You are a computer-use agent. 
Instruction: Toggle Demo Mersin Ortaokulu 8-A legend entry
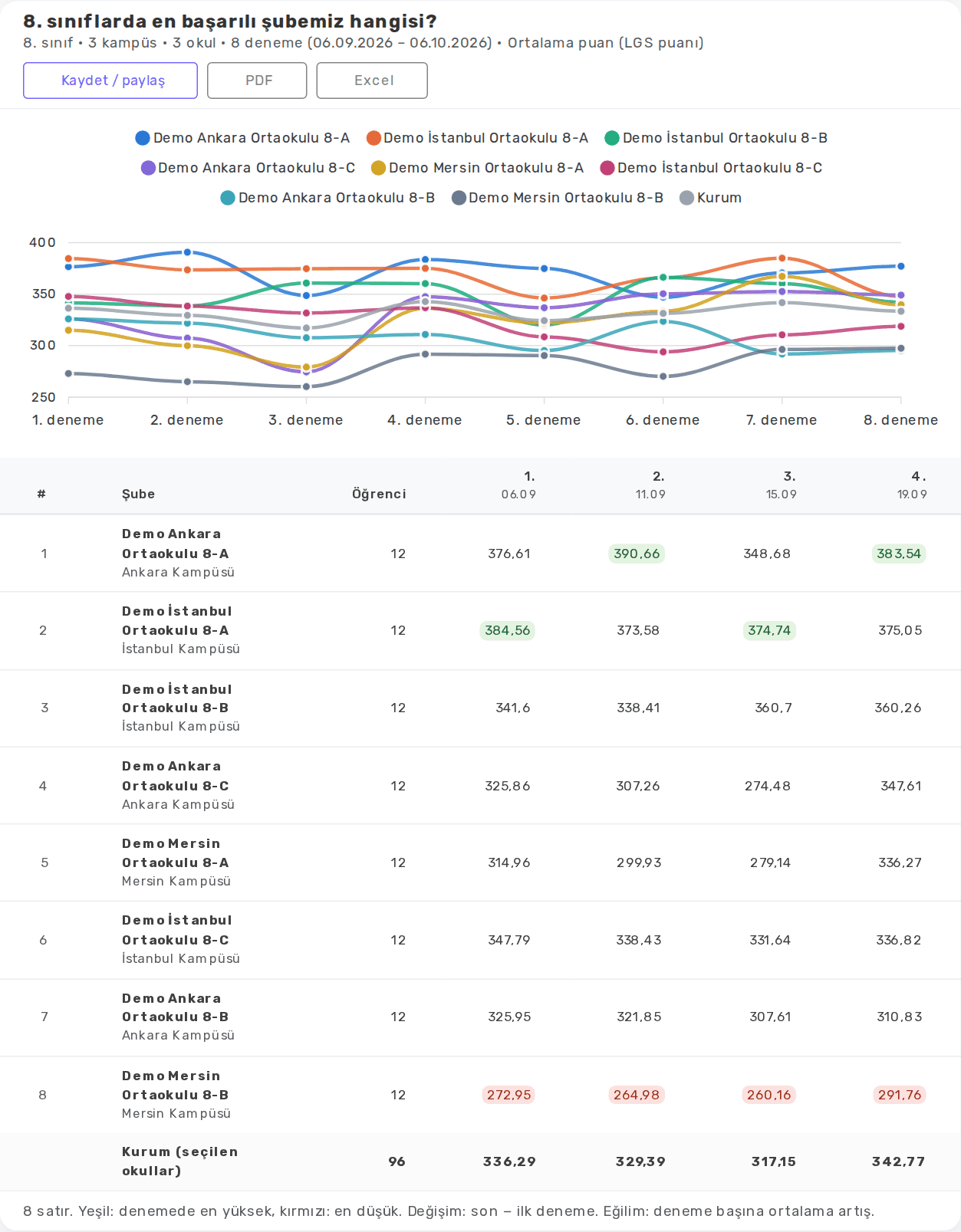tap(477, 168)
